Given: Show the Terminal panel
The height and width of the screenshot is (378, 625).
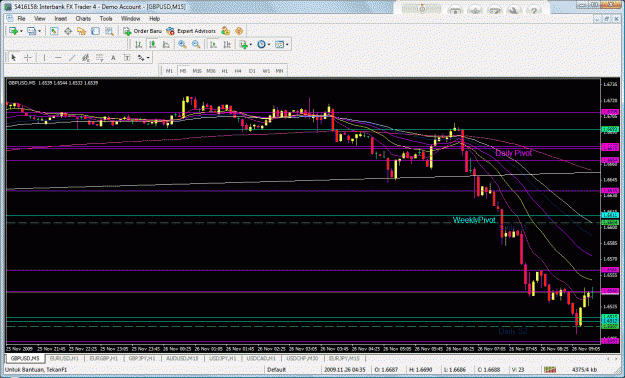Looking at the screenshot, I should (x=95, y=31).
